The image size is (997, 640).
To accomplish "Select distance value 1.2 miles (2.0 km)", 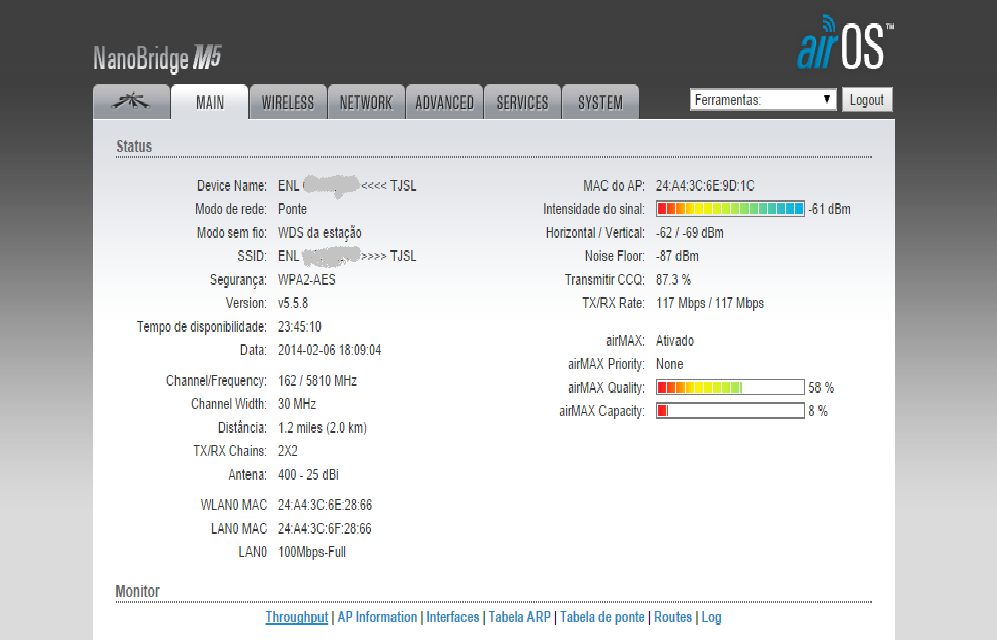I will point(322,428).
